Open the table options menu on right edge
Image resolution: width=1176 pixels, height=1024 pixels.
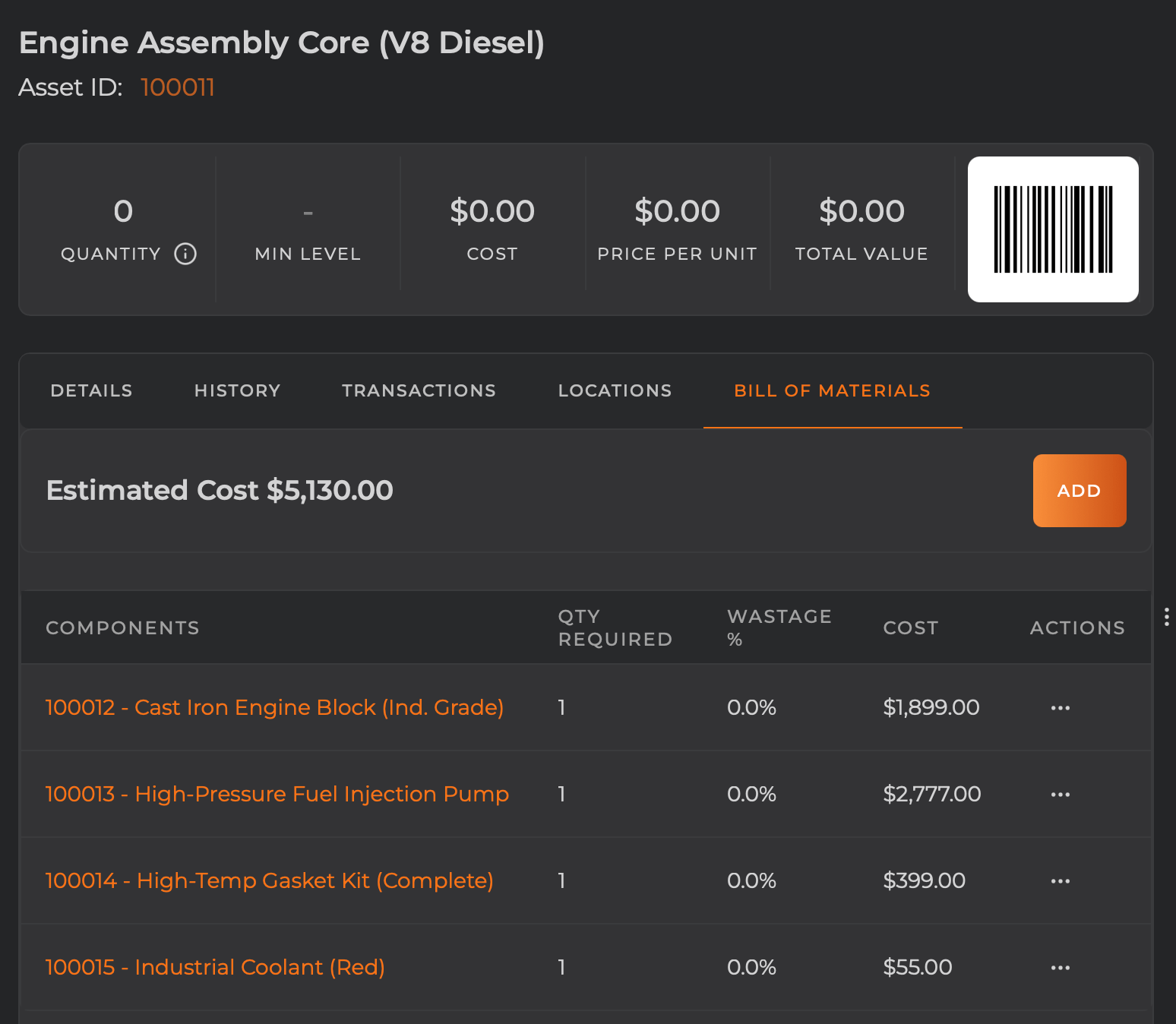pos(1168,617)
